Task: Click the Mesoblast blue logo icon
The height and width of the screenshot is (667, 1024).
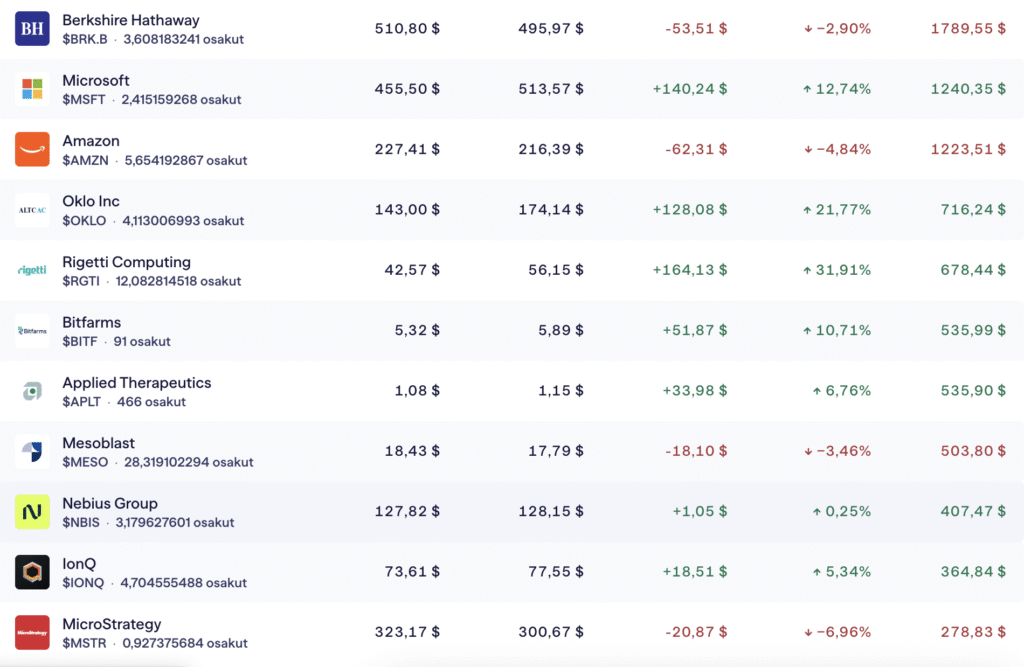Action: coord(32,452)
